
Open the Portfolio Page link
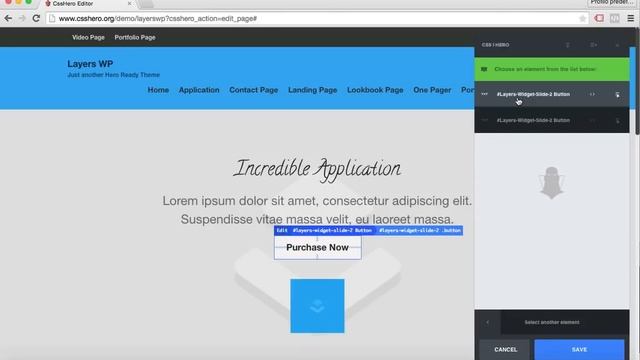coord(135,37)
